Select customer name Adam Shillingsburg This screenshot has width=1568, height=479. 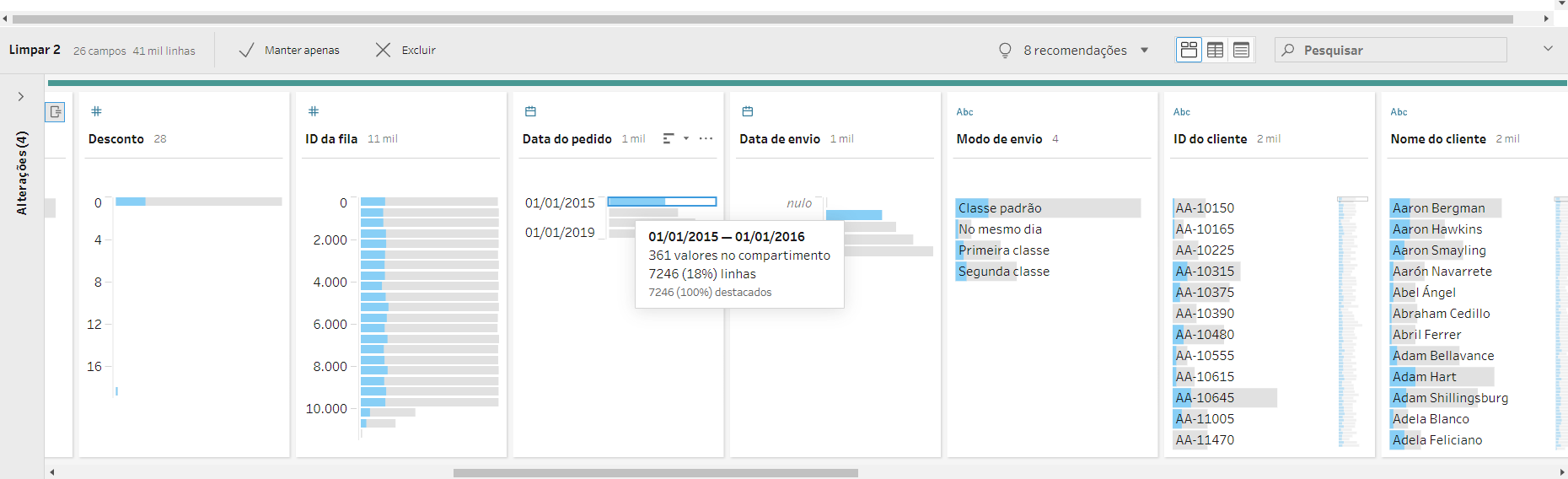[x=1451, y=398]
